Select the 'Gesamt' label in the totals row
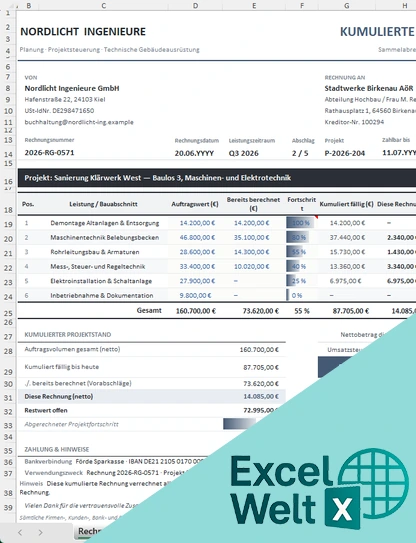 149,310
